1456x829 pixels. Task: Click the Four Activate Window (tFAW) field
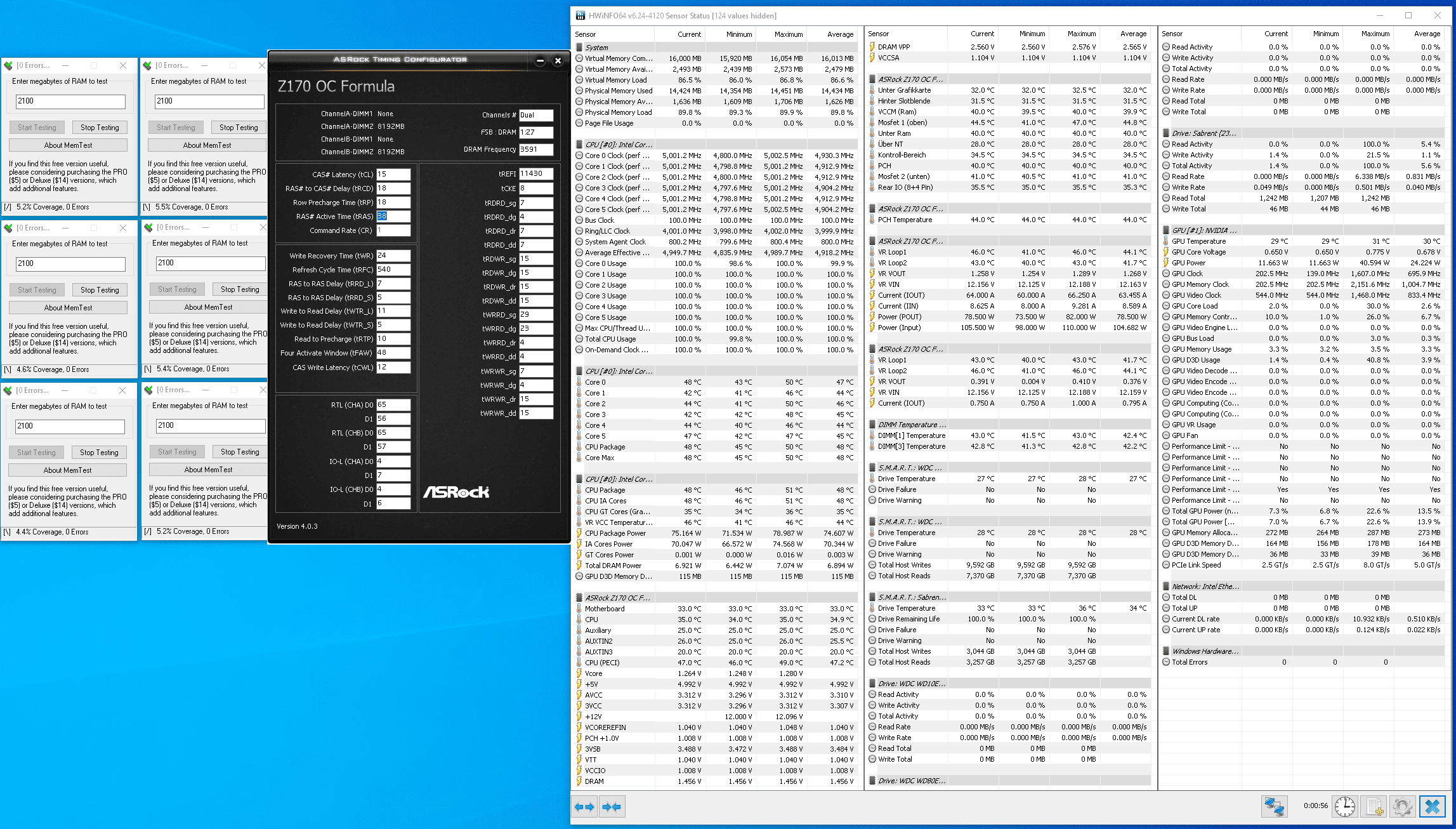tap(393, 352)
